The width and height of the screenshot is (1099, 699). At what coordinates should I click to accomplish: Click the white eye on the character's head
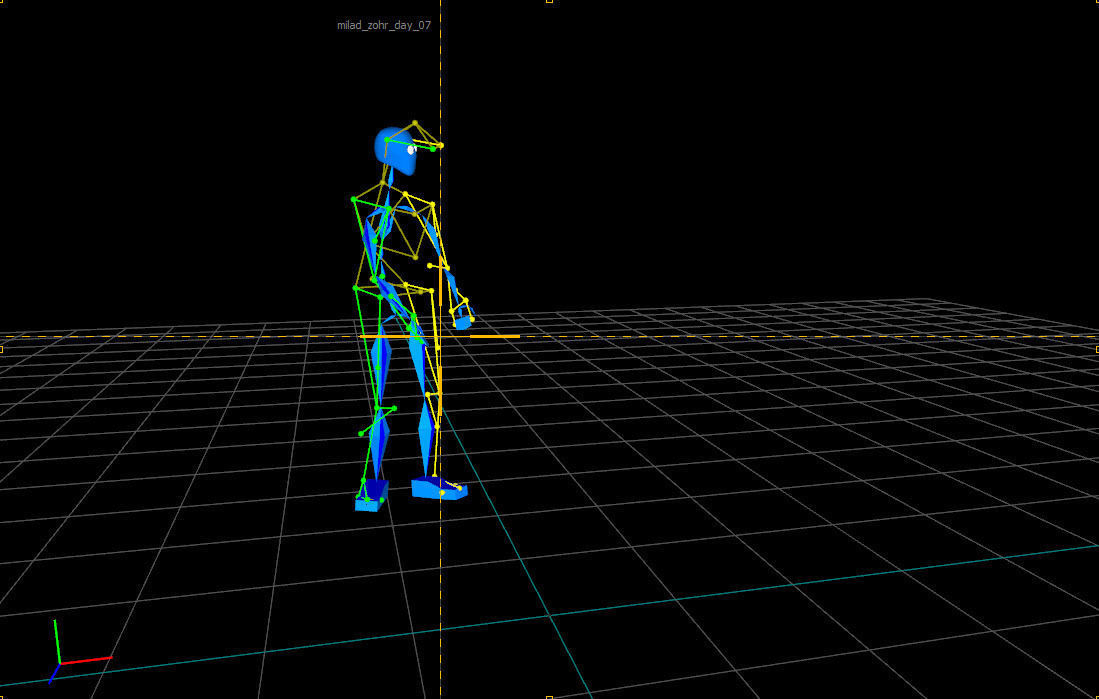click(x=411, y=149)
